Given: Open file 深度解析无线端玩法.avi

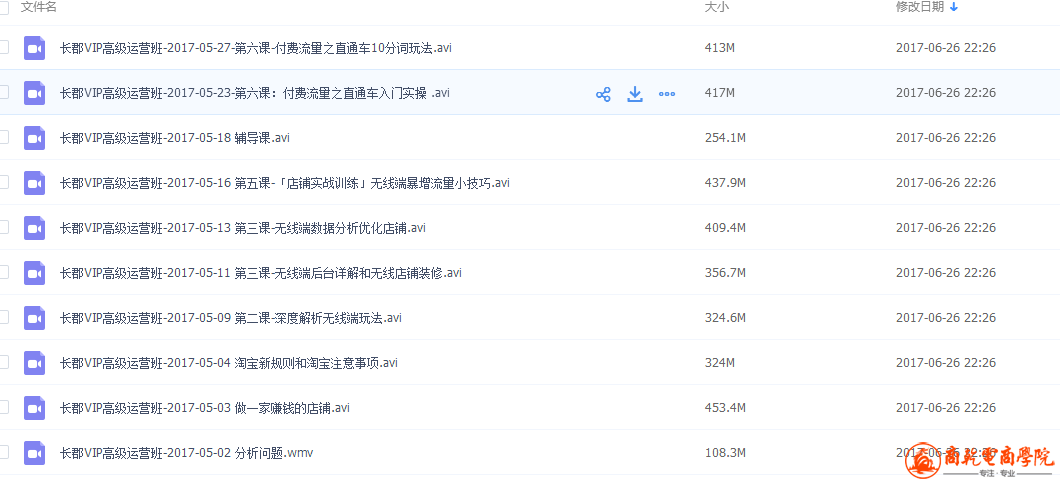Looking at the screenshot, I should [x=231, y=318].
